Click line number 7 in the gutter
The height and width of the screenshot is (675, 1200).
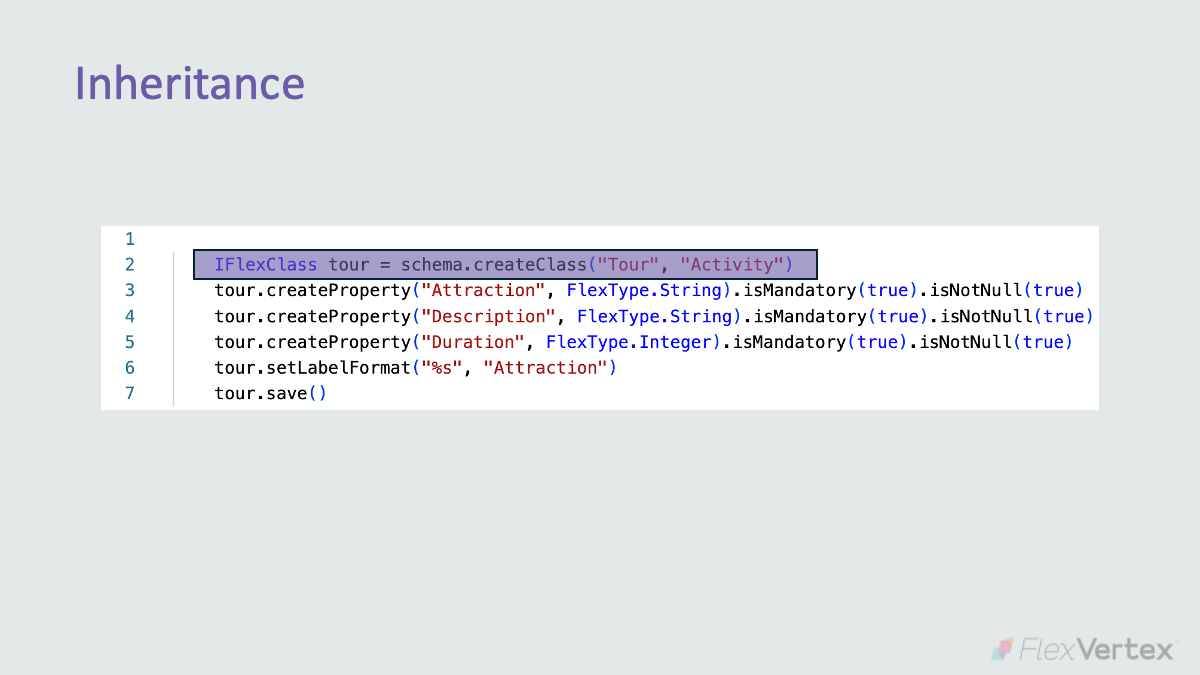(x=130, y=393)
